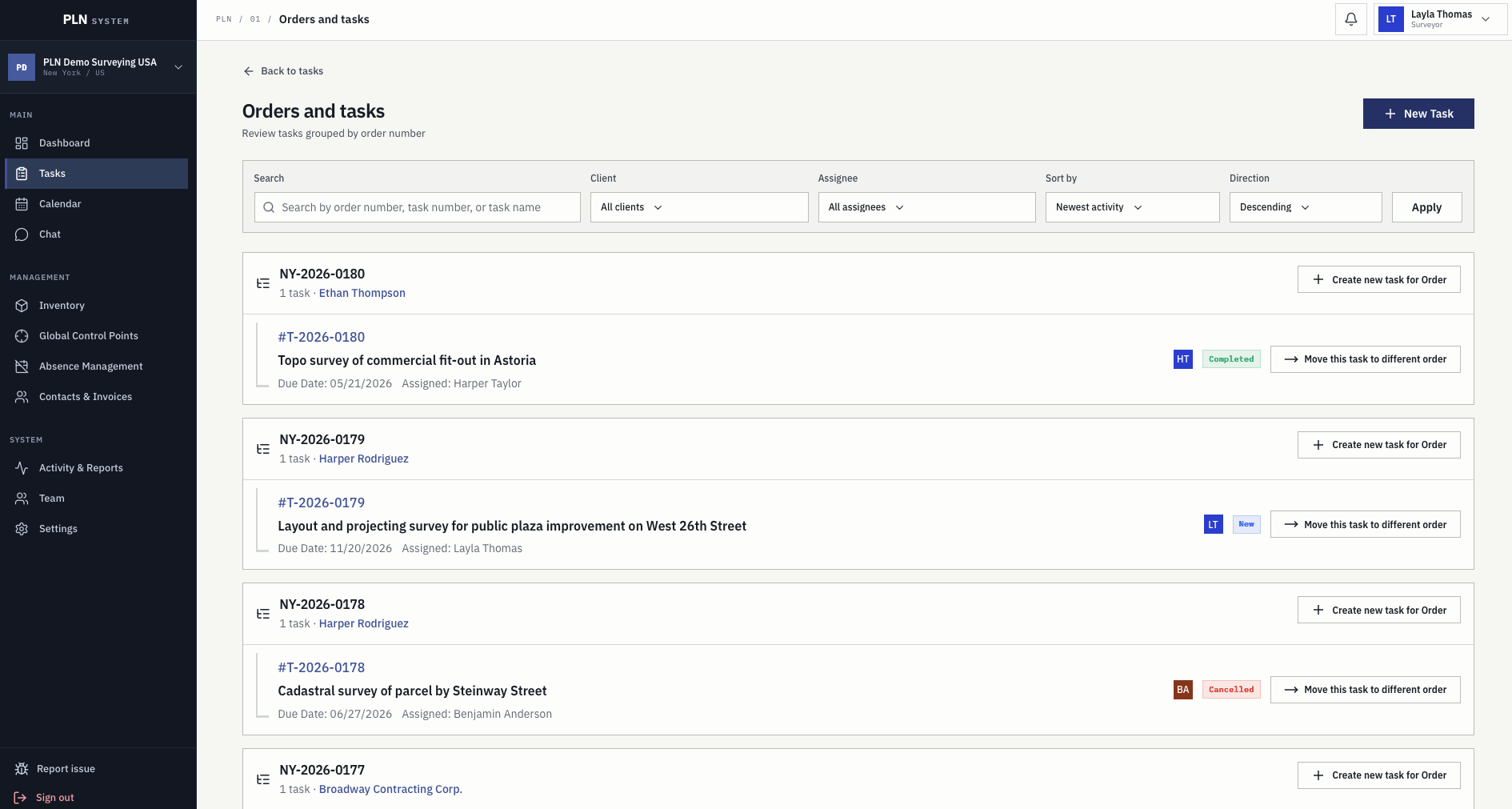Screen dimensions: 1512x809
Task: Click the Completed status badge
Action: pos(1231,359)
